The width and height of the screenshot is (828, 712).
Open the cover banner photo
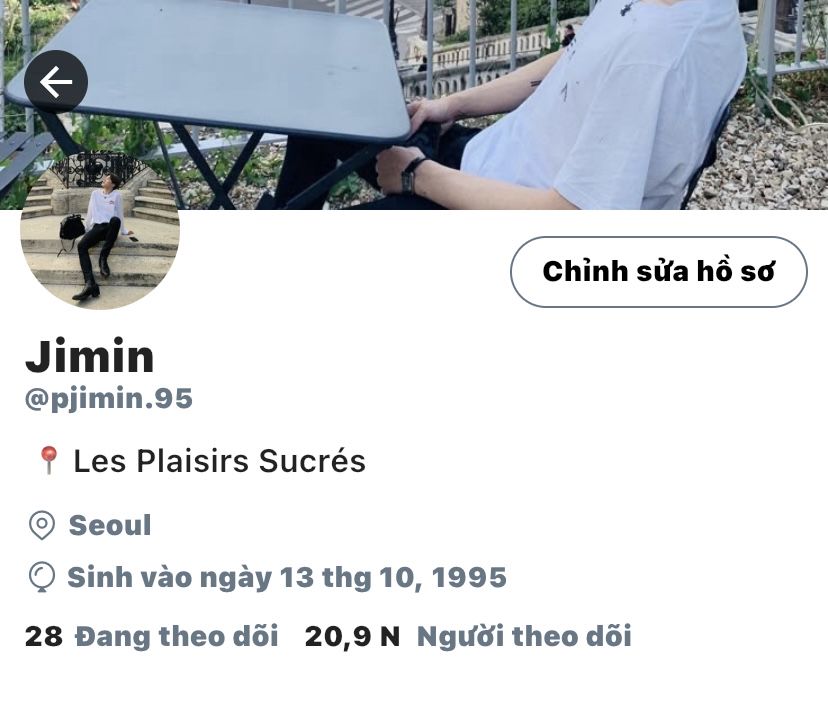414,105
